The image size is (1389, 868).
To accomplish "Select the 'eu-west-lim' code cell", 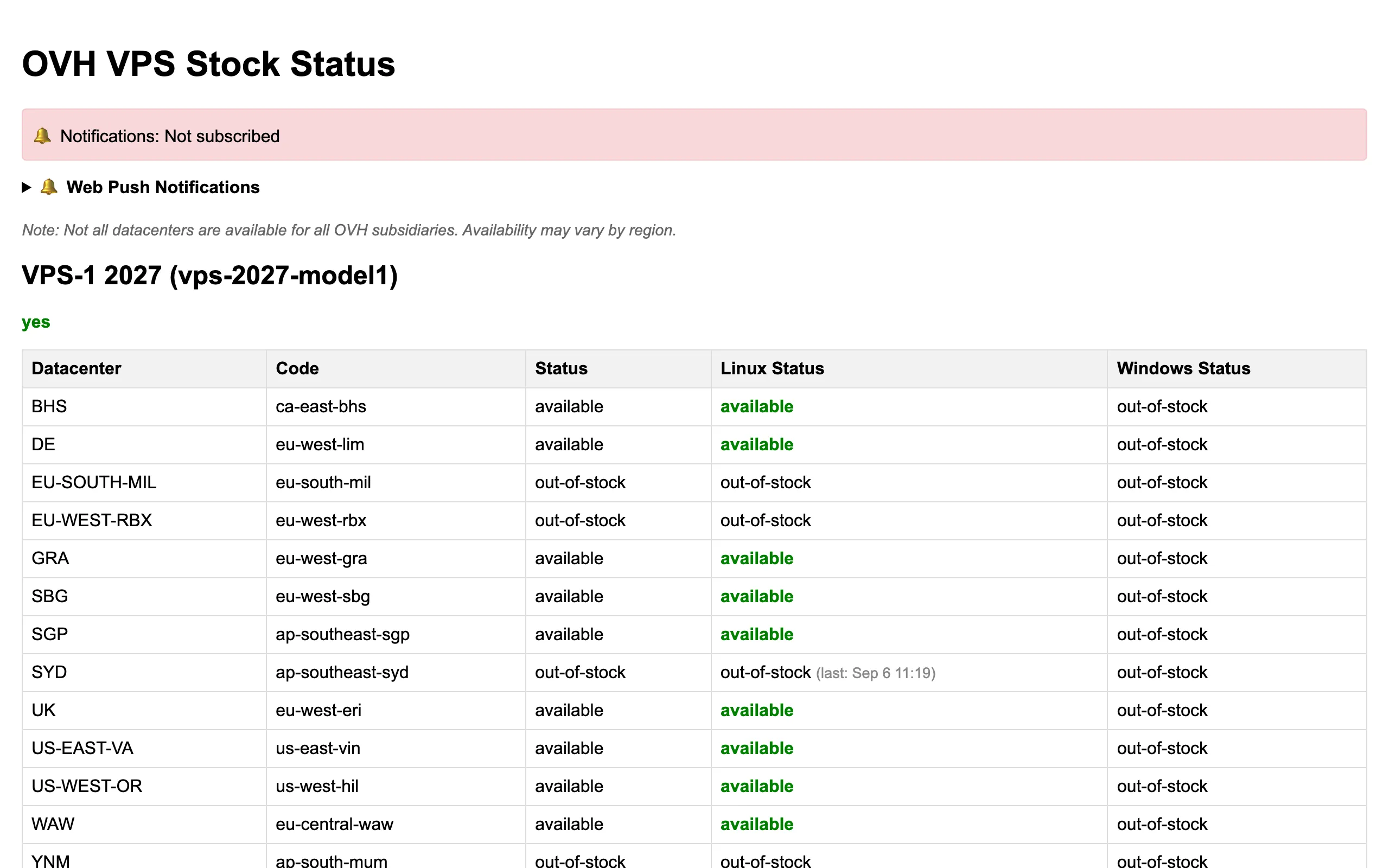I will click(x=396, y=444).
